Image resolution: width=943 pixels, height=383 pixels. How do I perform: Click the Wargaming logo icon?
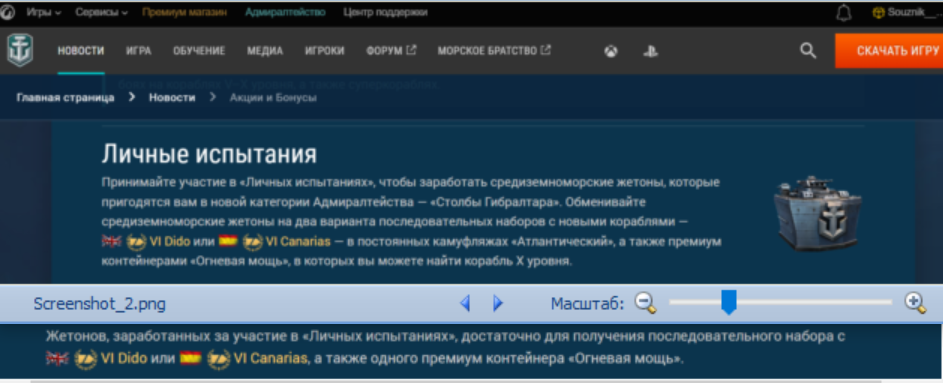[x=7, y=12]
